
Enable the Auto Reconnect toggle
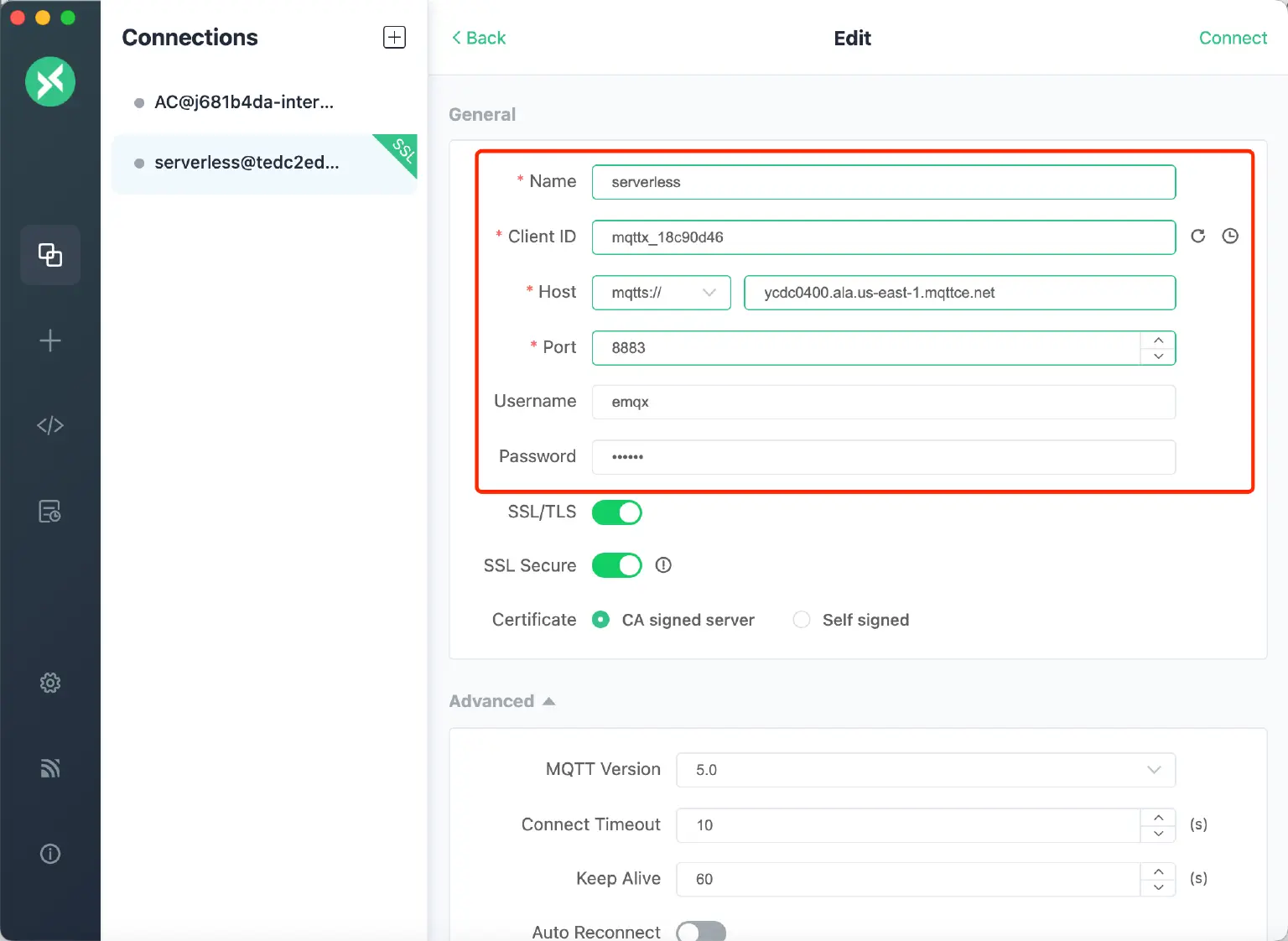701,932
